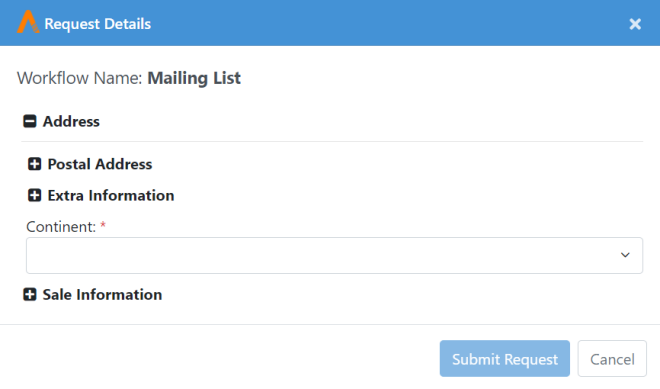Expand Extra Information using plus icon

35,195
